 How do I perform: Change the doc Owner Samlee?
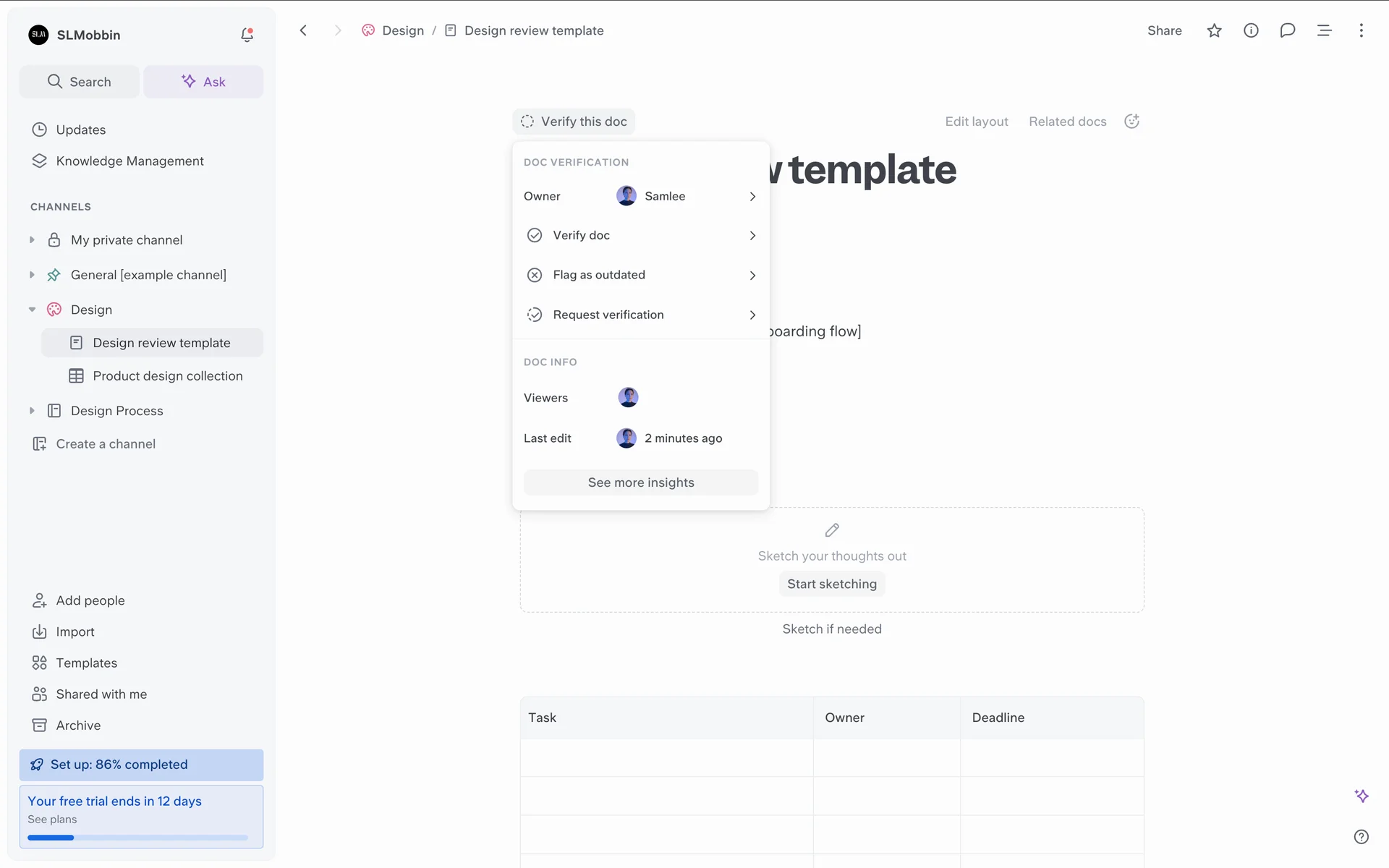pos(664,196)
